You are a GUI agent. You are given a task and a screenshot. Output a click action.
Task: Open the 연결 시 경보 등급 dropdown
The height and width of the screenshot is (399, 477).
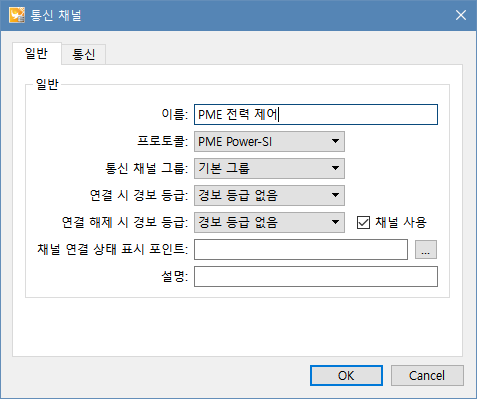269,196
